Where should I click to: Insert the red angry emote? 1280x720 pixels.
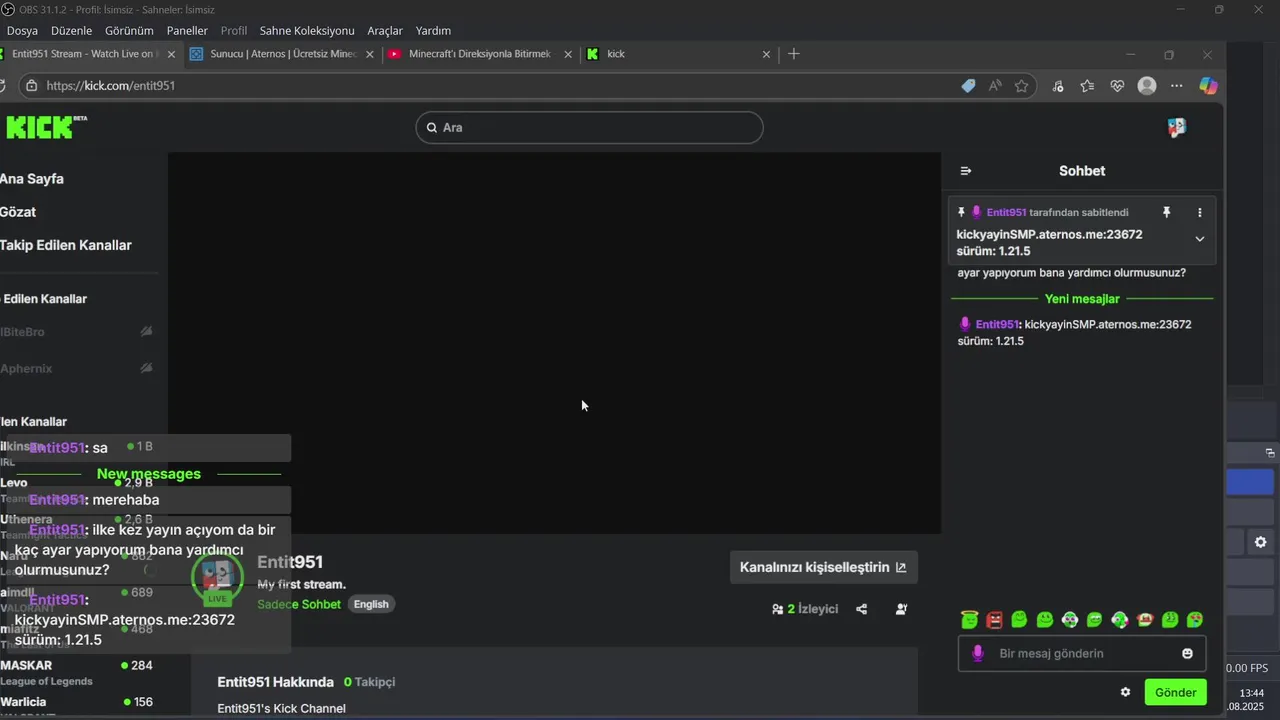tap(994, 620)
